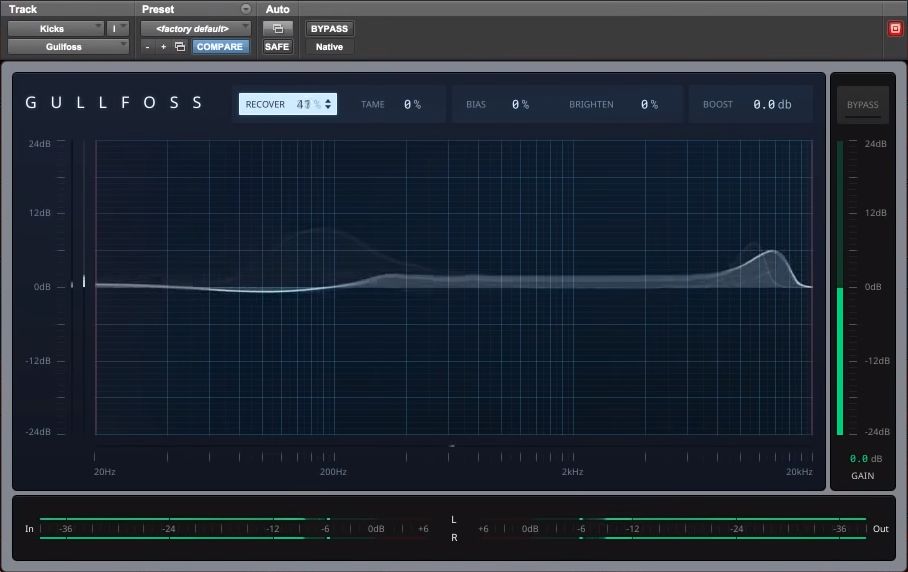Click the Tame percentage value
The height and width of the screenshot is (572, 908).
coord(412,104)
